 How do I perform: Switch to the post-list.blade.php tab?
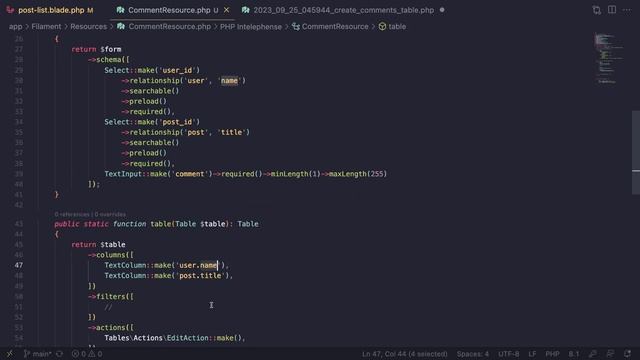[x=51, y=10]
